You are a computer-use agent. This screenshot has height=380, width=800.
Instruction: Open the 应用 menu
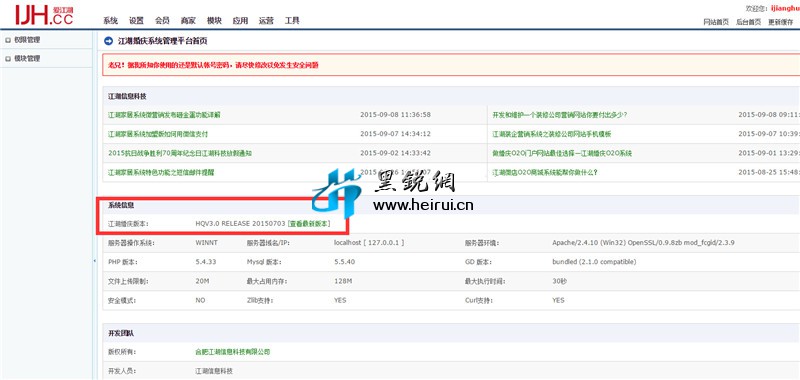point(240,21)
